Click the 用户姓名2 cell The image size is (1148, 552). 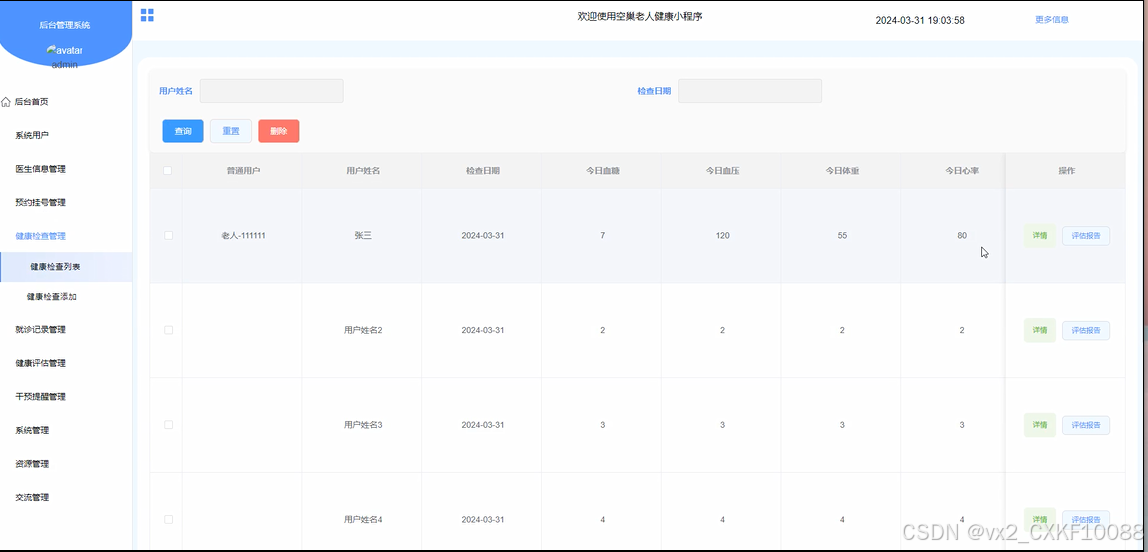click(x=363, y=330)
